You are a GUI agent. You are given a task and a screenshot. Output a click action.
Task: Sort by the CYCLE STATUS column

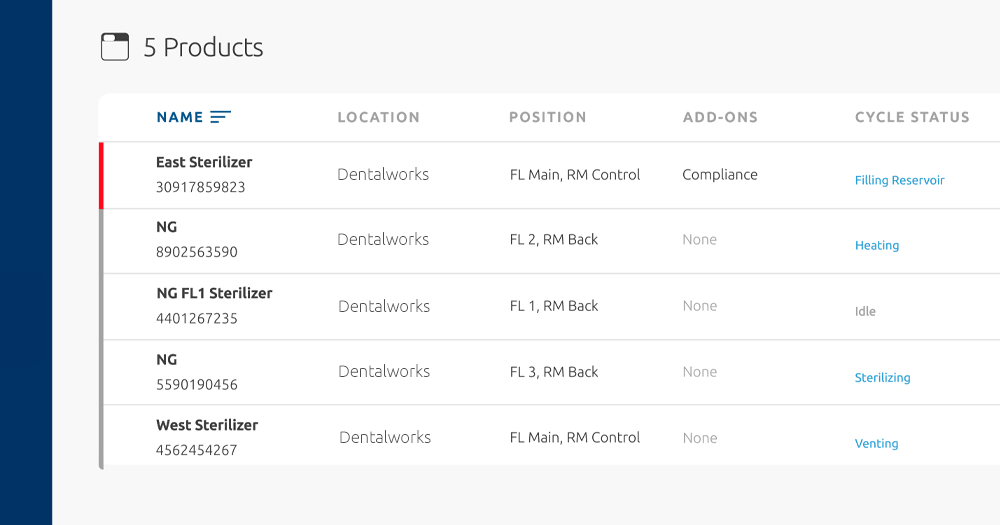913,117
